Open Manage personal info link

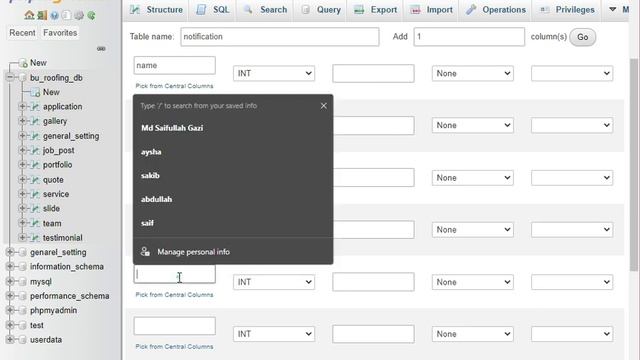[x=193, y=252]
